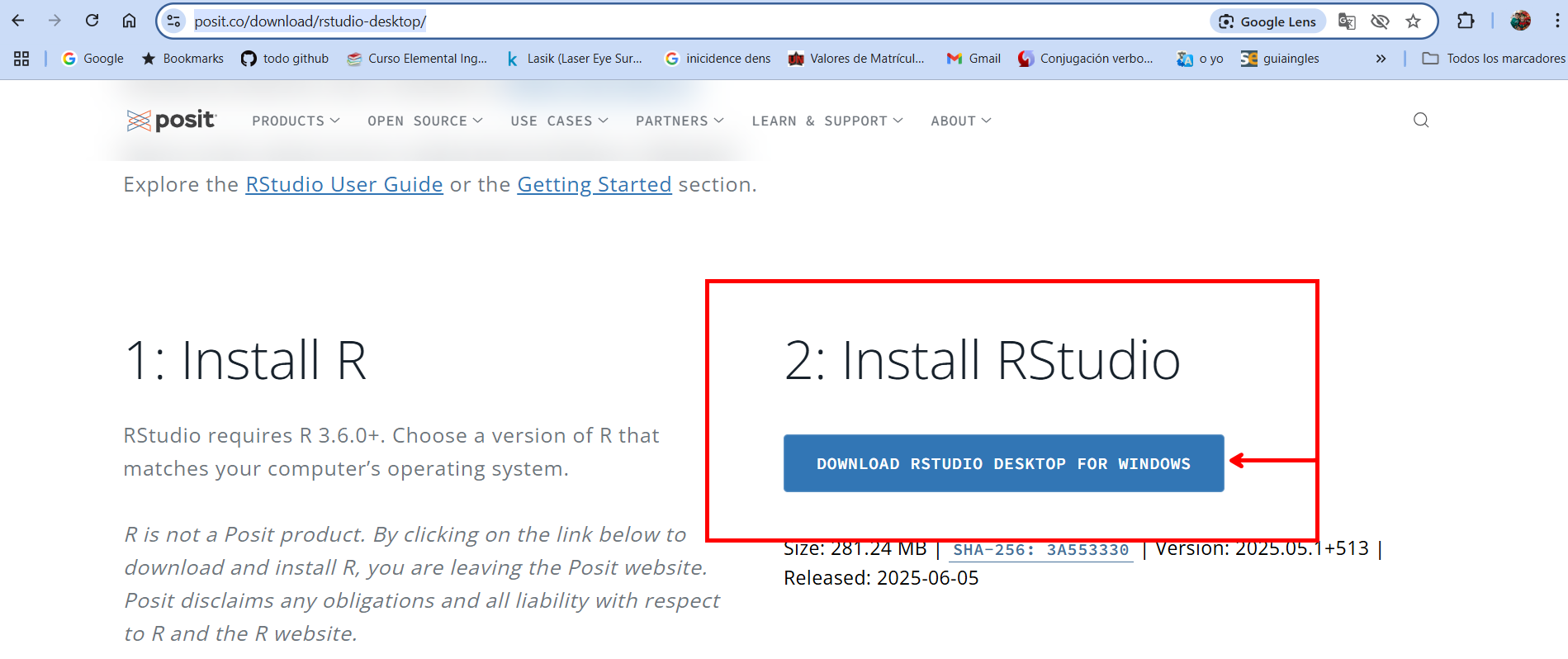The image size is (1568, 659).
Task: Click the Google Lens button
Action: click(1268, 21)
